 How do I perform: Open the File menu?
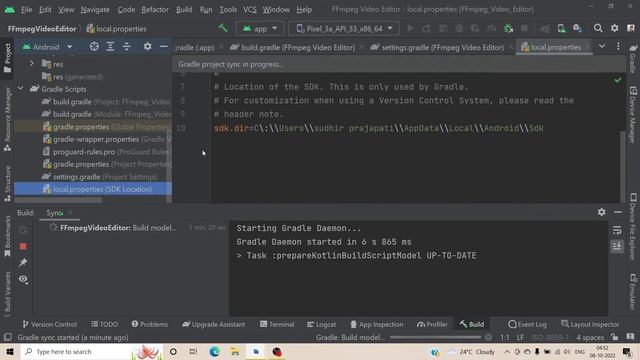tap(27, 9)
